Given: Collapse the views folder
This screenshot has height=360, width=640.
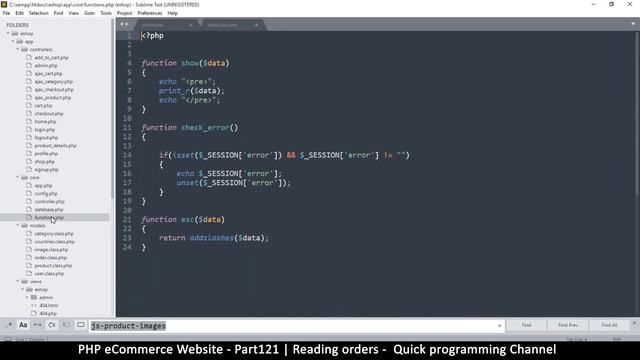Looking at the screenshot, I should [x=18, y=282].
